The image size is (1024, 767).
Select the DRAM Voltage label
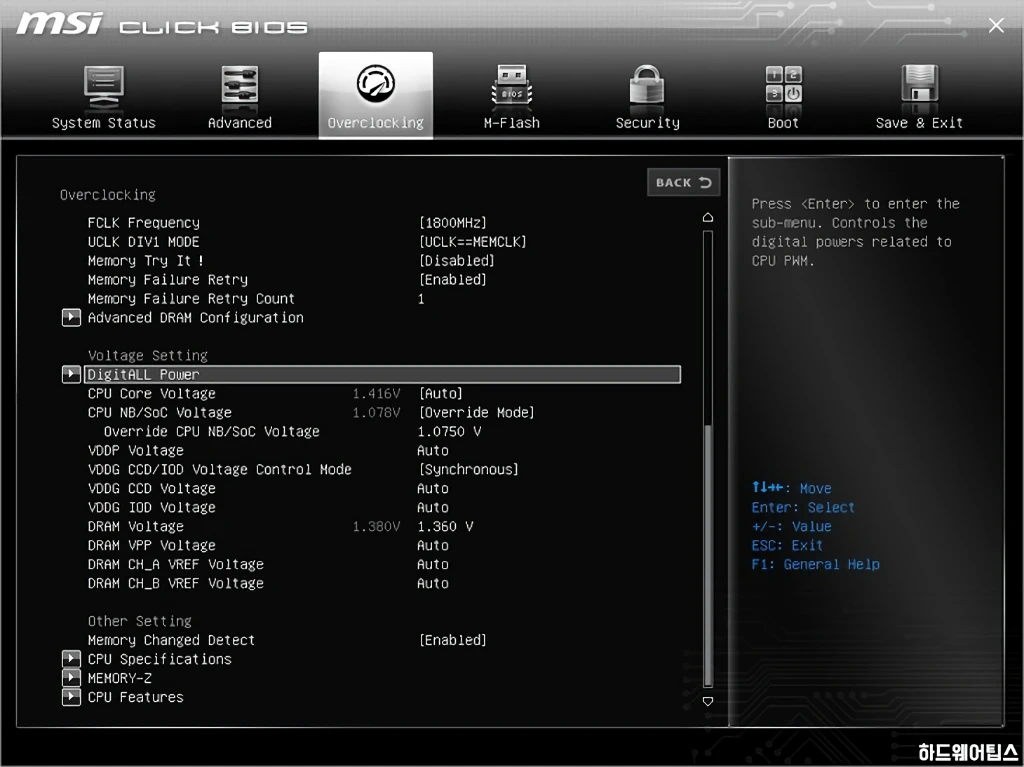pos(136,526)
